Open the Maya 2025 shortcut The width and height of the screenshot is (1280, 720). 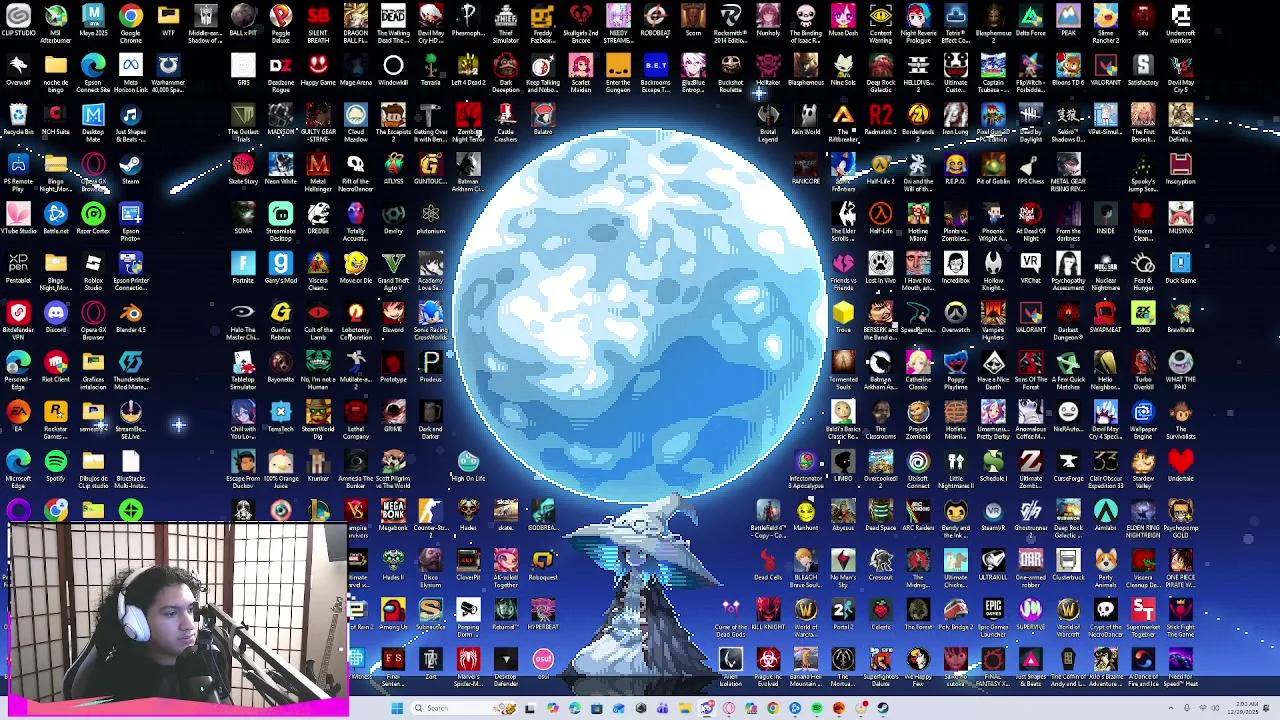coord(93,22)
